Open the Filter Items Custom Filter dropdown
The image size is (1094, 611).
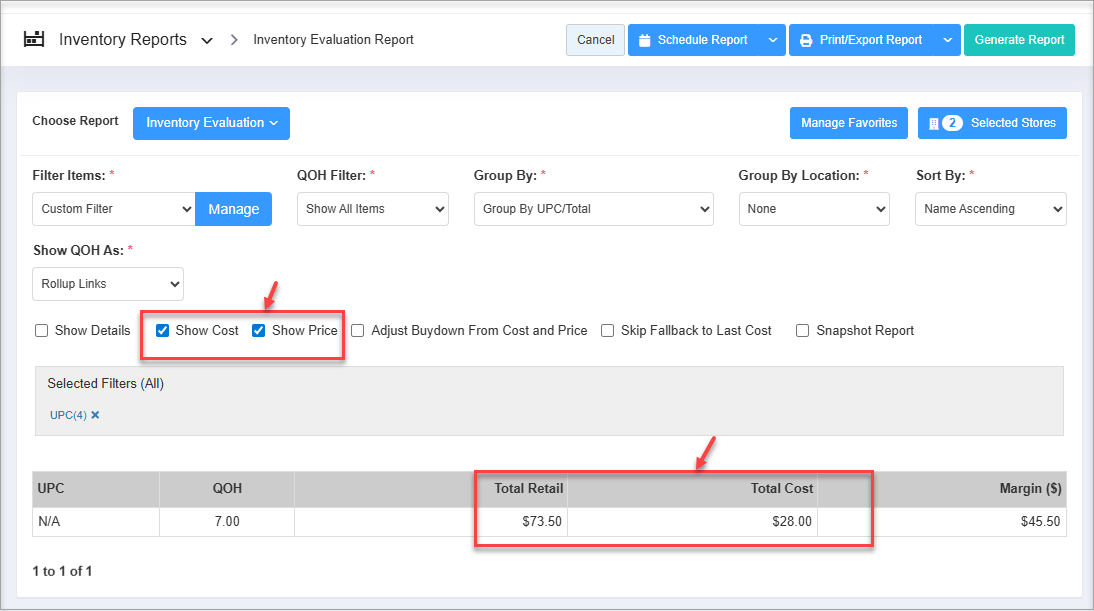pos(113,209)
